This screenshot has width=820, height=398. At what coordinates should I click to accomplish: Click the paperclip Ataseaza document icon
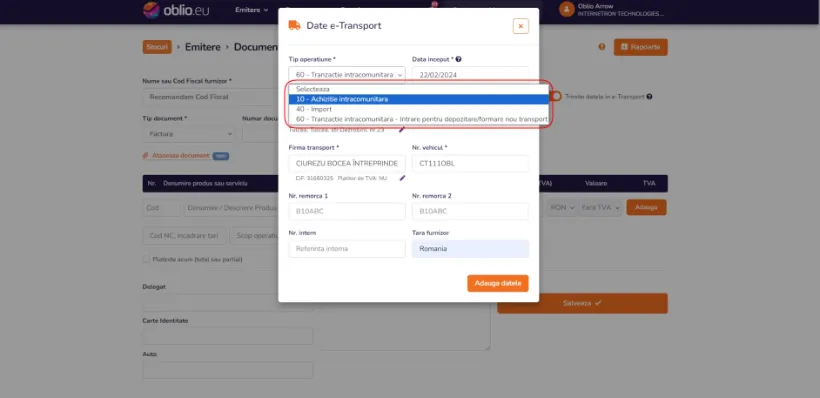click(x=145, y=156)
